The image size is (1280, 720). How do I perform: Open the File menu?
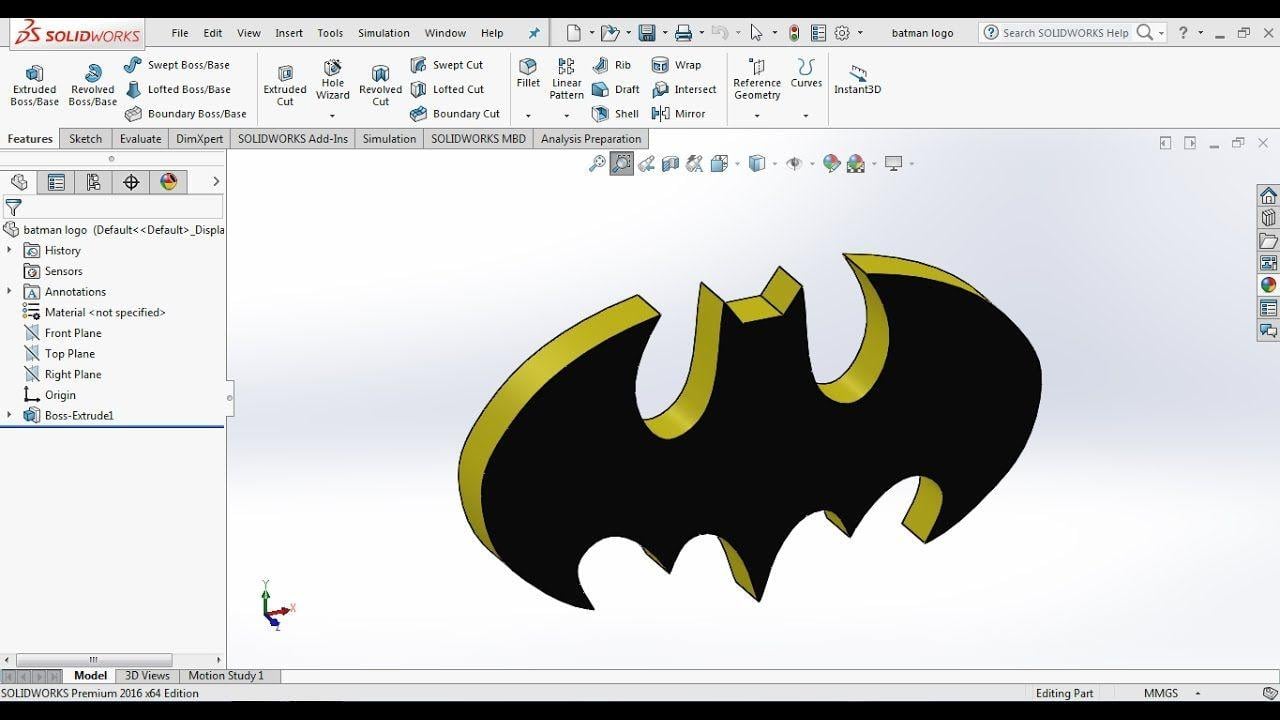point(180,33)
